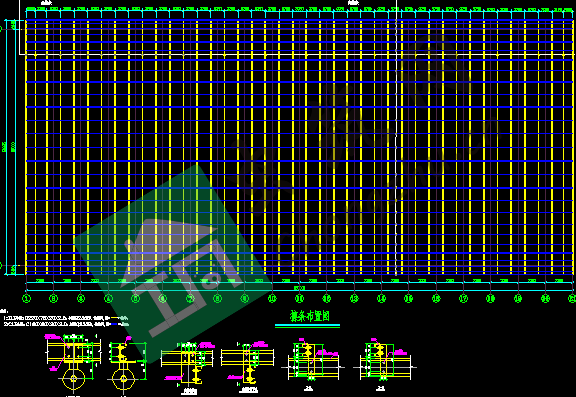
Task: Click grid axis bubble number 1
Action: (x=26, y=299)
